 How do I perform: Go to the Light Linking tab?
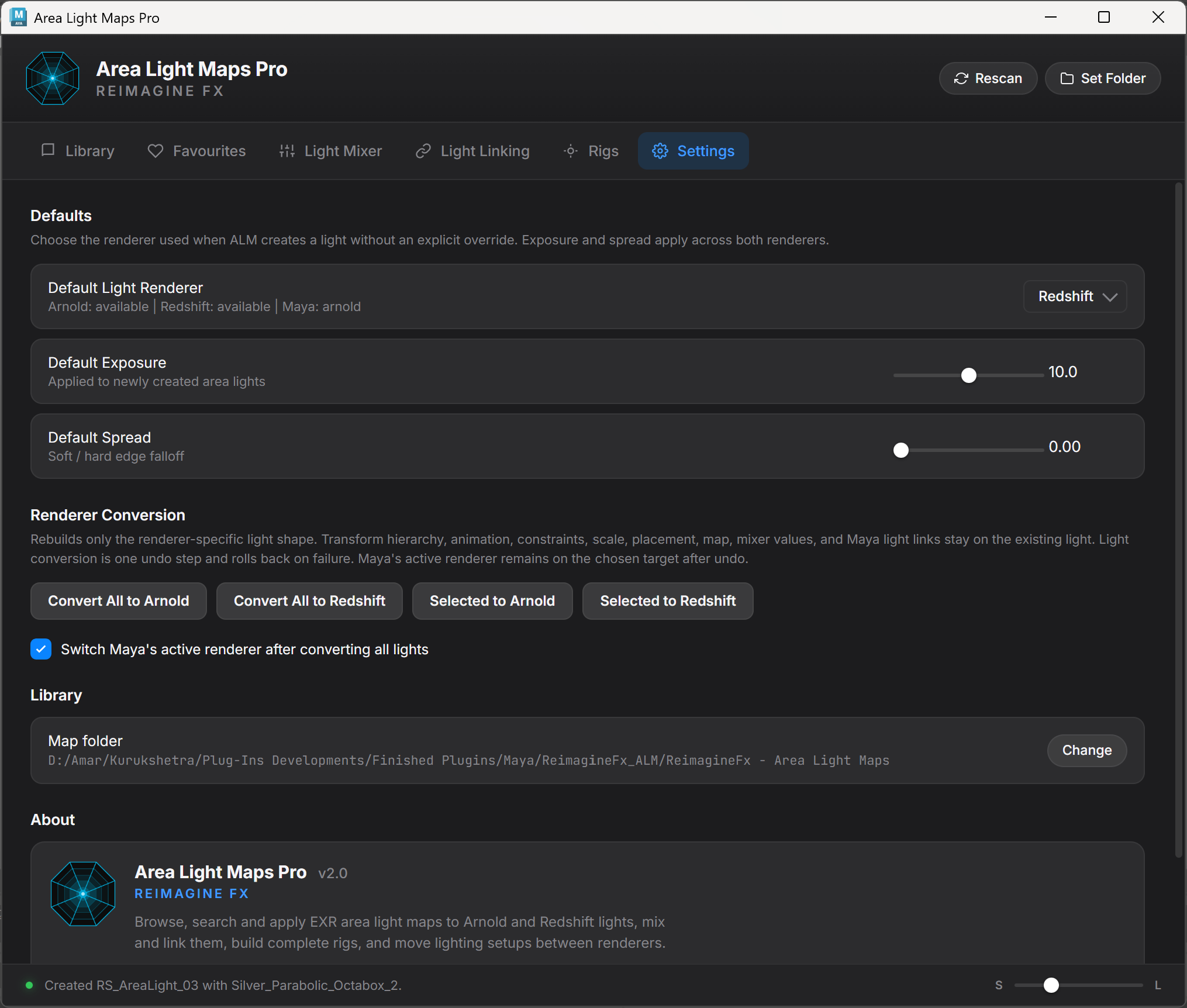(473, 151)
